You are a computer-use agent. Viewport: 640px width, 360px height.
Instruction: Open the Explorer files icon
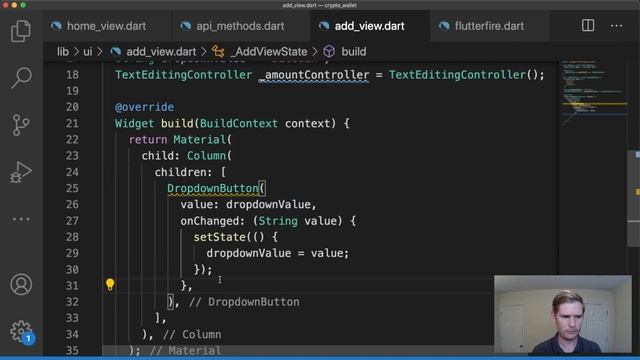coord(21,31)
